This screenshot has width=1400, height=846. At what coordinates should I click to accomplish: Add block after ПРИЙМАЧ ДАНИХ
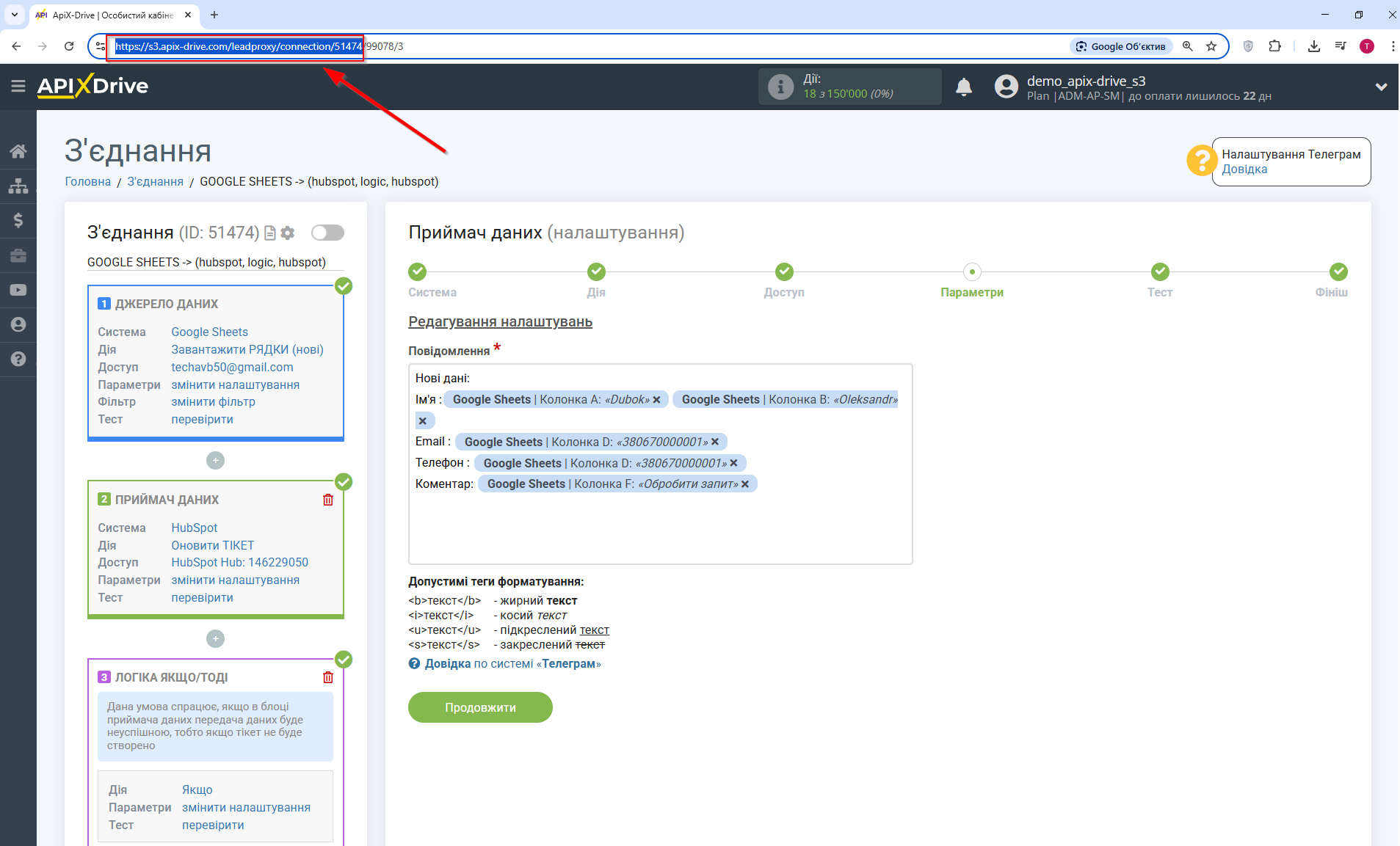[215, 638]
